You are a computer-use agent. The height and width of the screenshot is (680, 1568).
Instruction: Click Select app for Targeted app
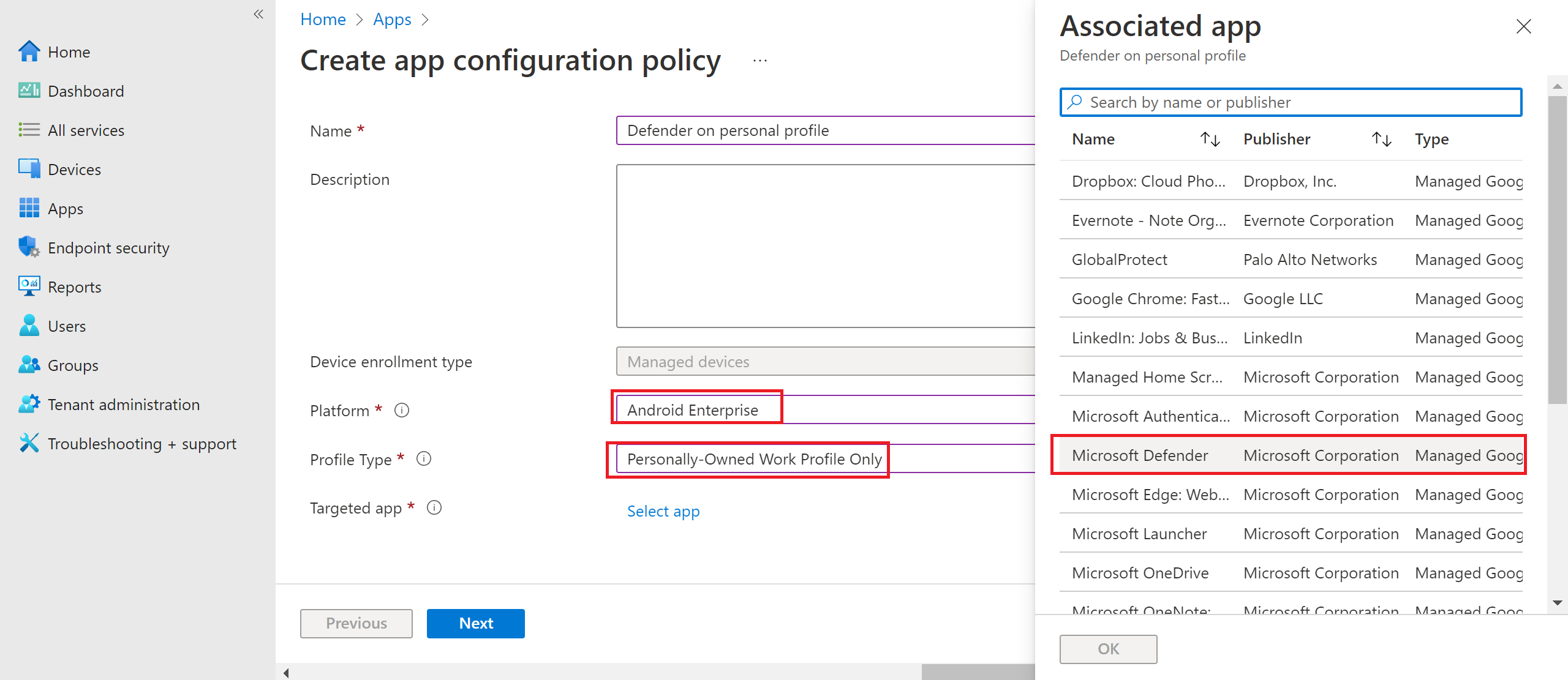point(663,510)
